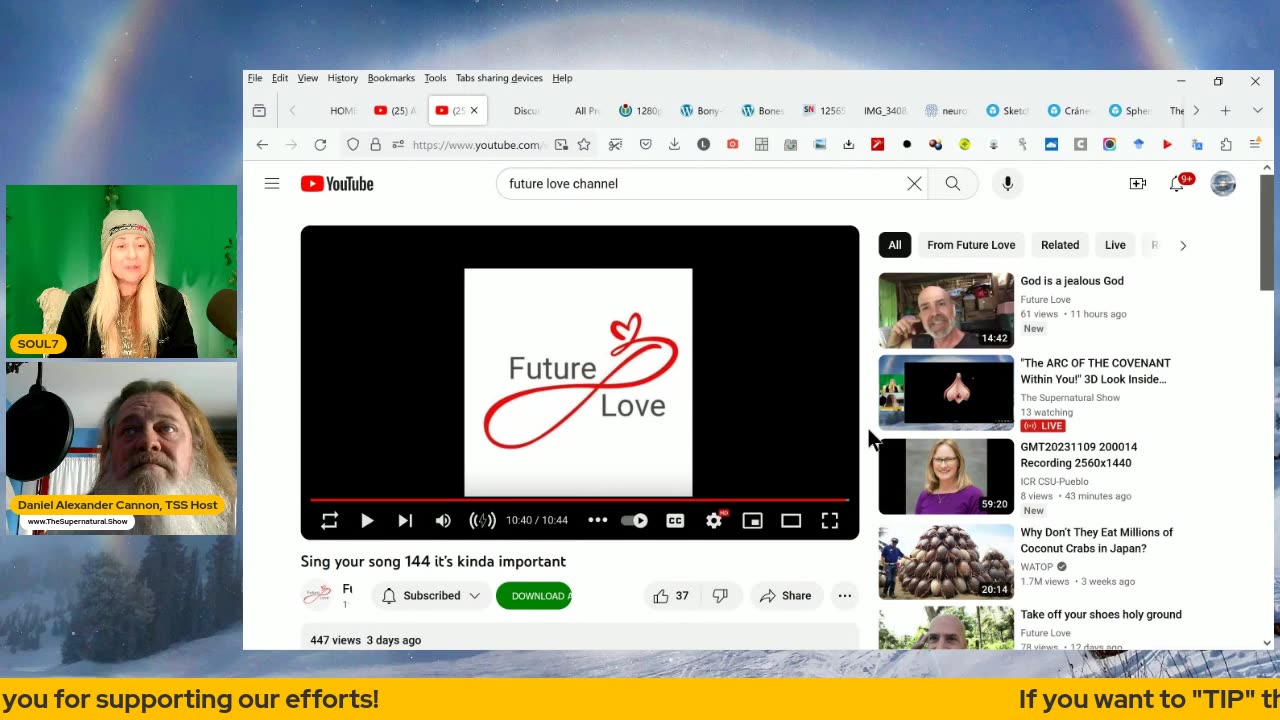Click the Share button

coord(785,596)
